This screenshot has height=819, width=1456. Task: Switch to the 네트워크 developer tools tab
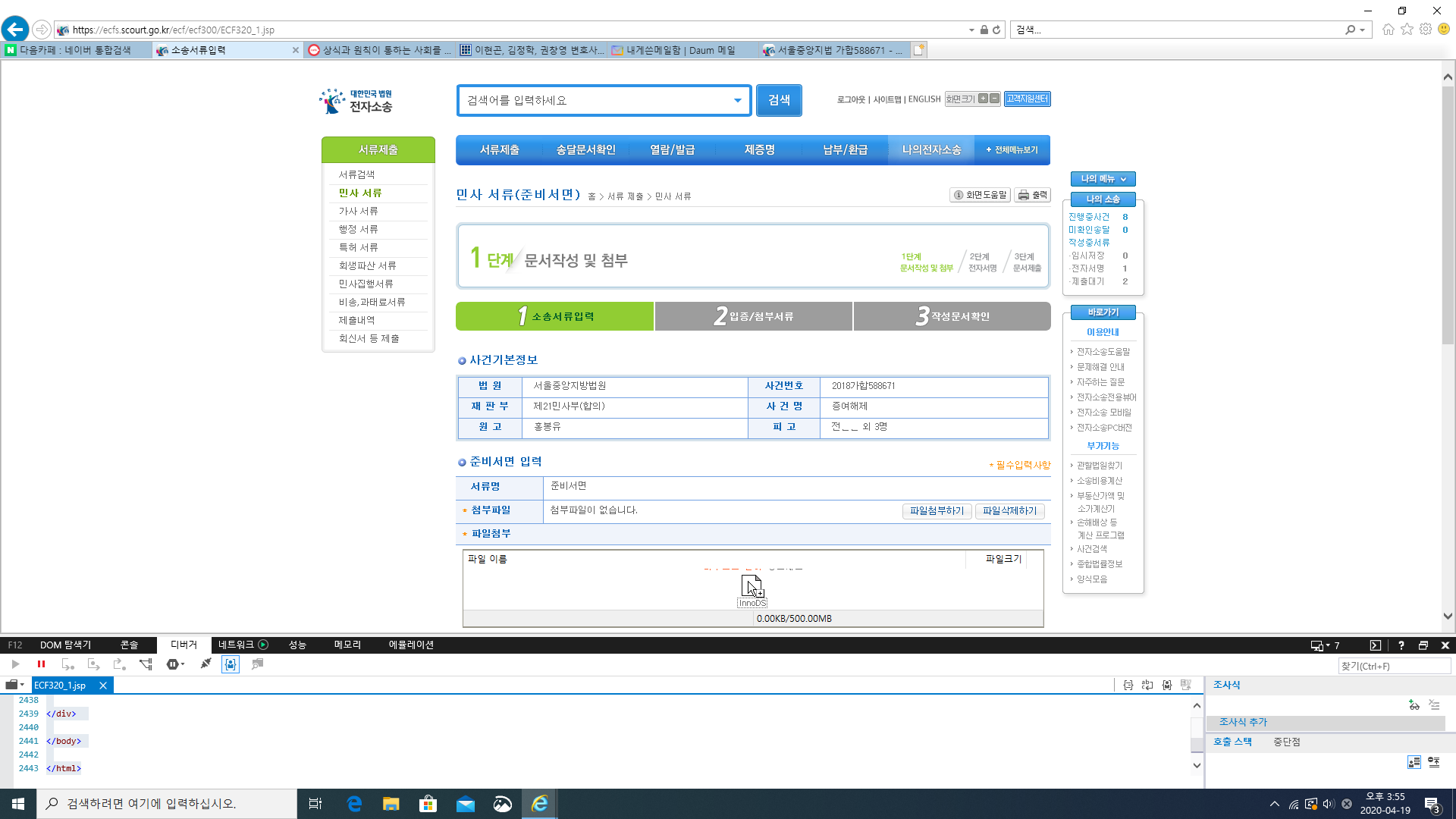(236, 645)
